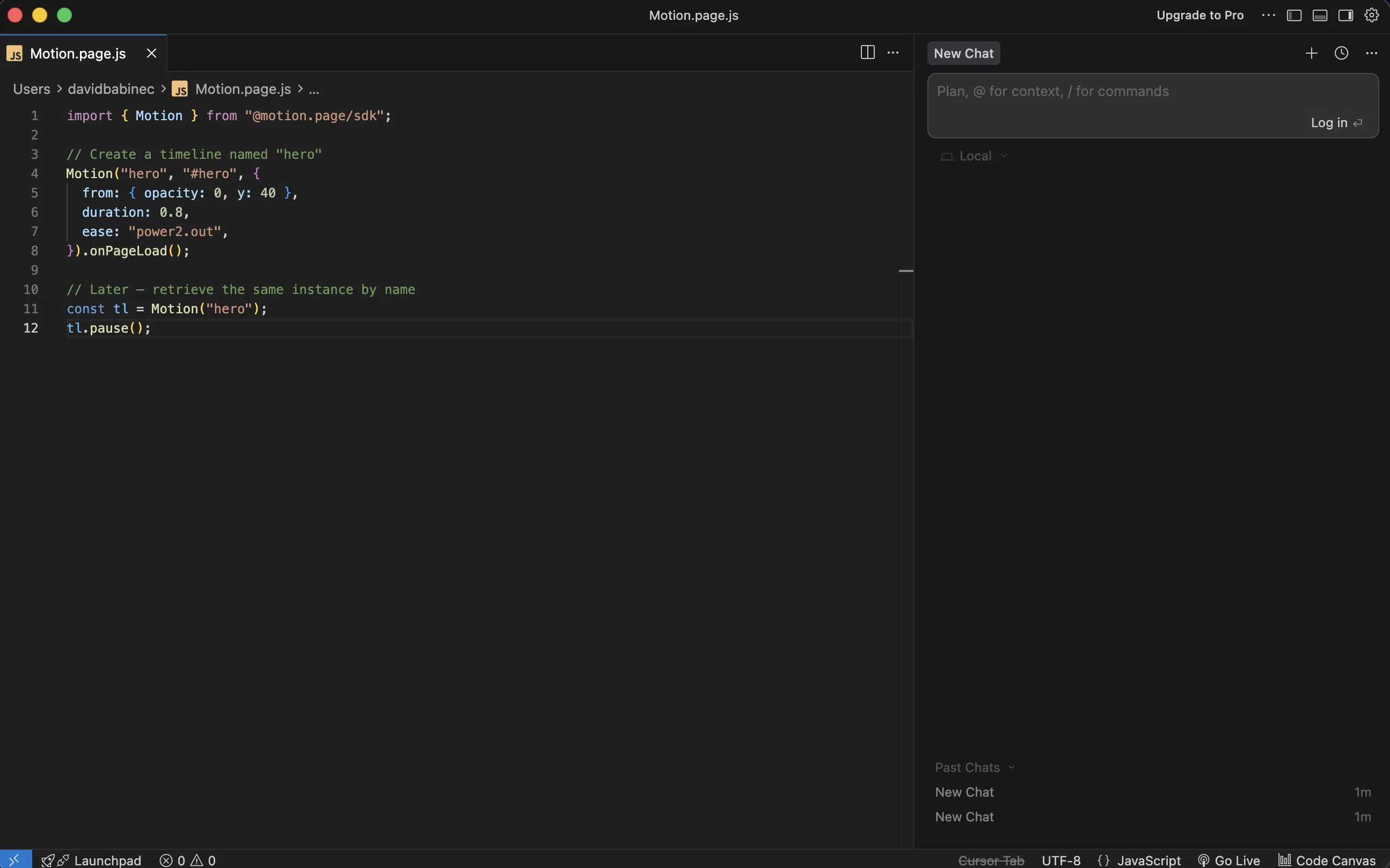This screenshot has width=1390, height=868.
Task: Open editor more actions ellipsis menu
Action: (893, 53)
